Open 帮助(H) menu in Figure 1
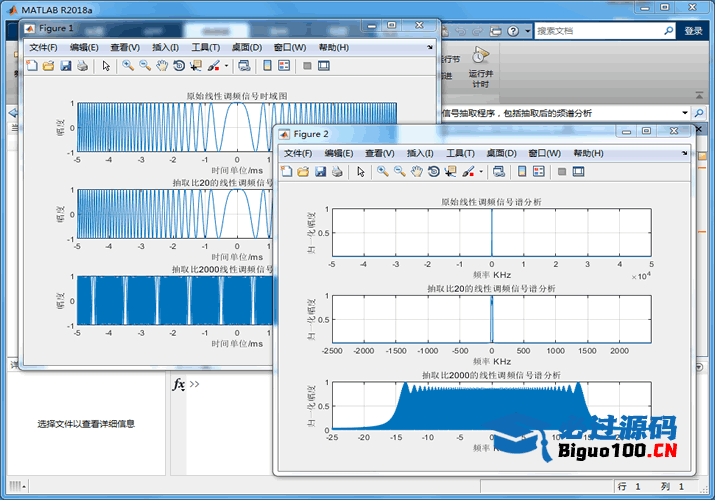Image resolution: width=715 pixels, height=500 pixels. coord(334,47)
